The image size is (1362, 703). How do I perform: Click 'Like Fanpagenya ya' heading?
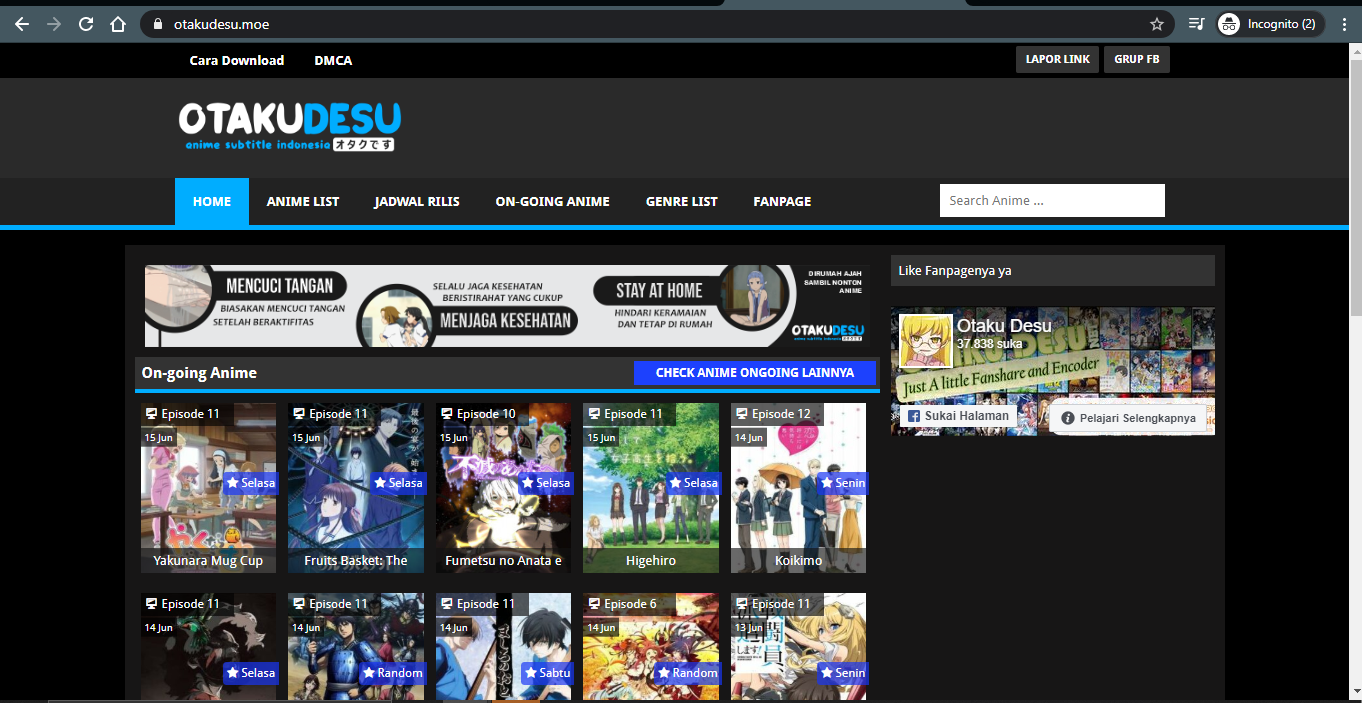pyautogui.click(x=955, y=270)
